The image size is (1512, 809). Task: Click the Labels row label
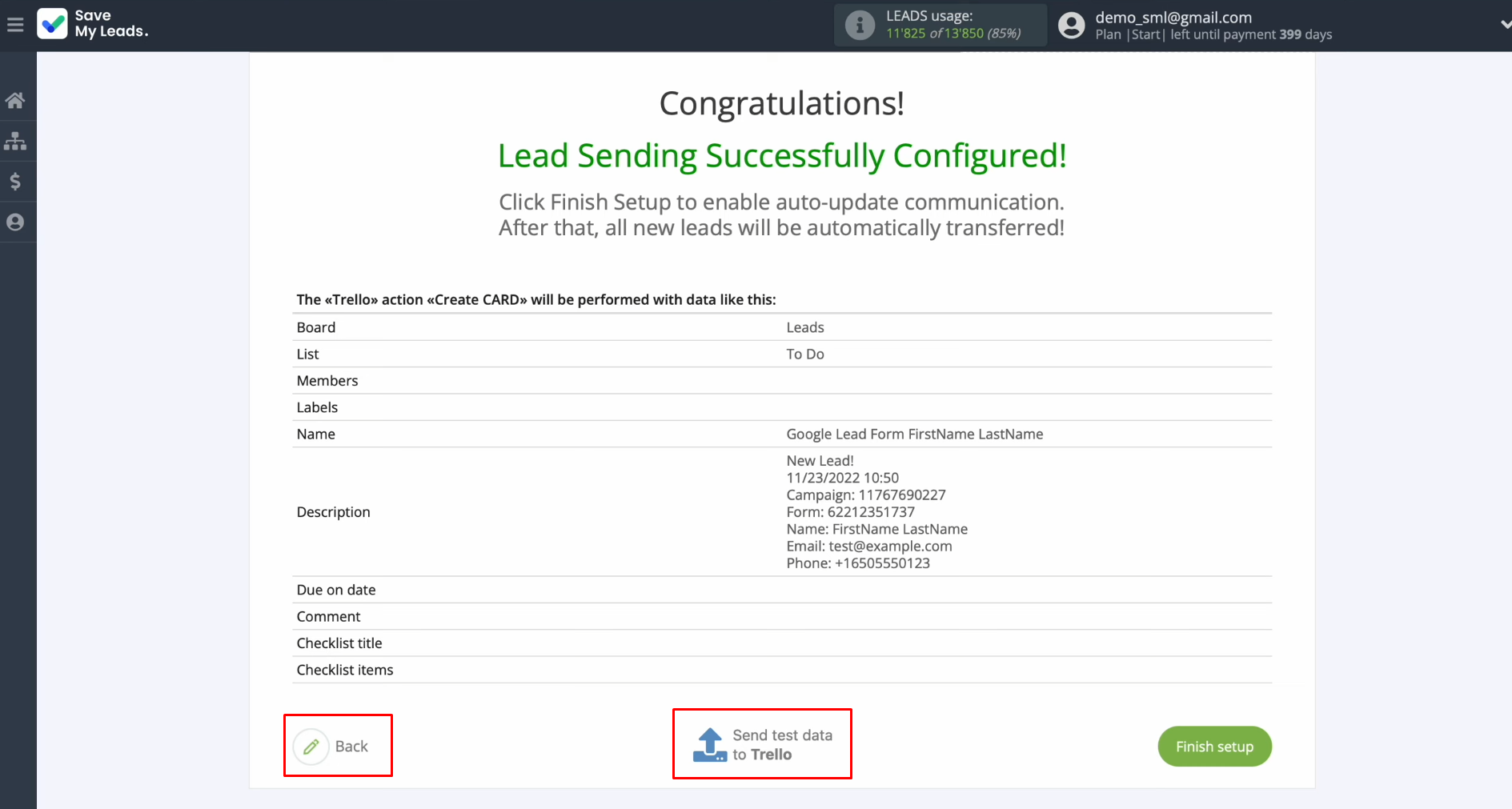(x=317, y=407)
